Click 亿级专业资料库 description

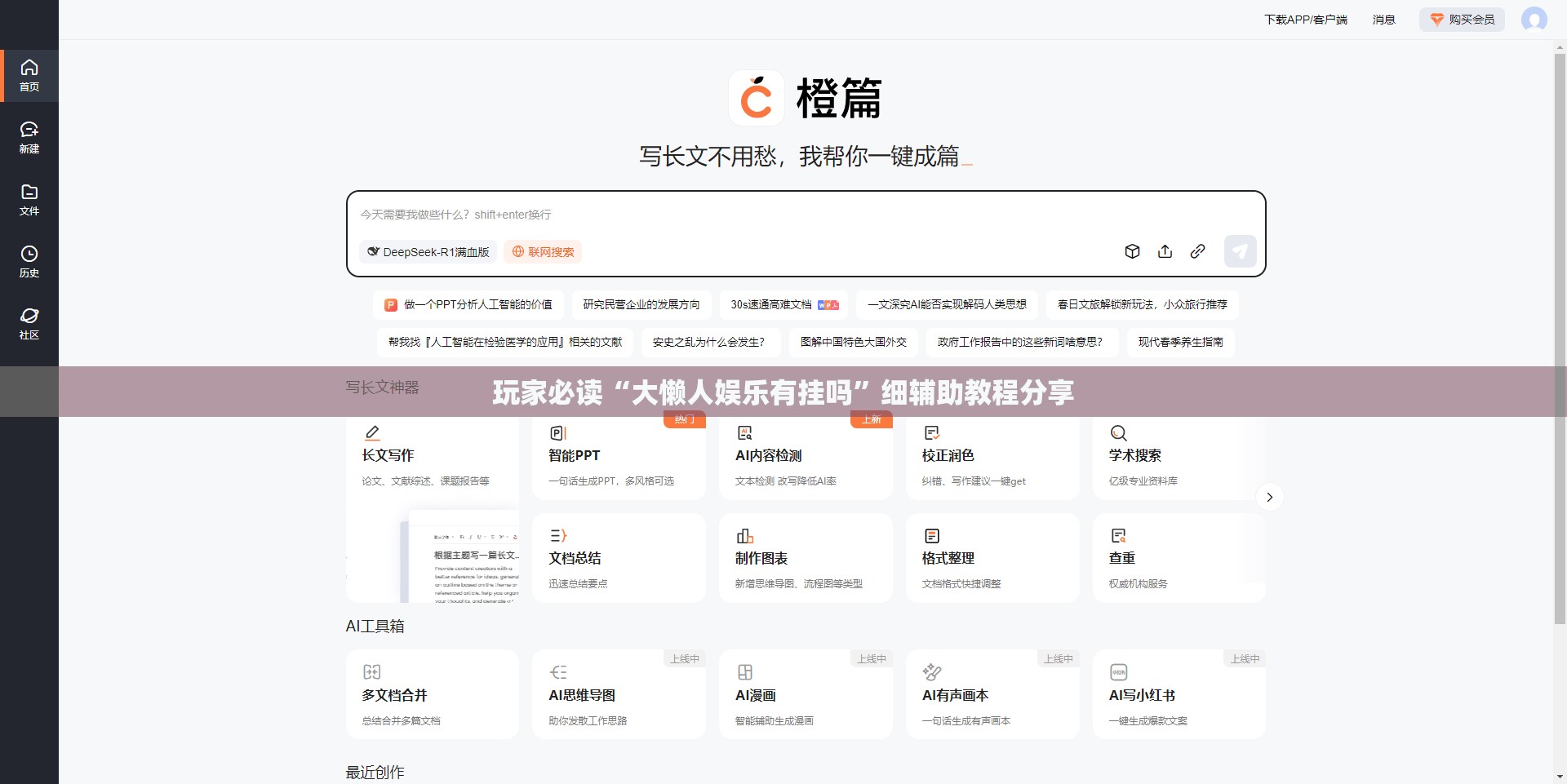pos(1143,481)
